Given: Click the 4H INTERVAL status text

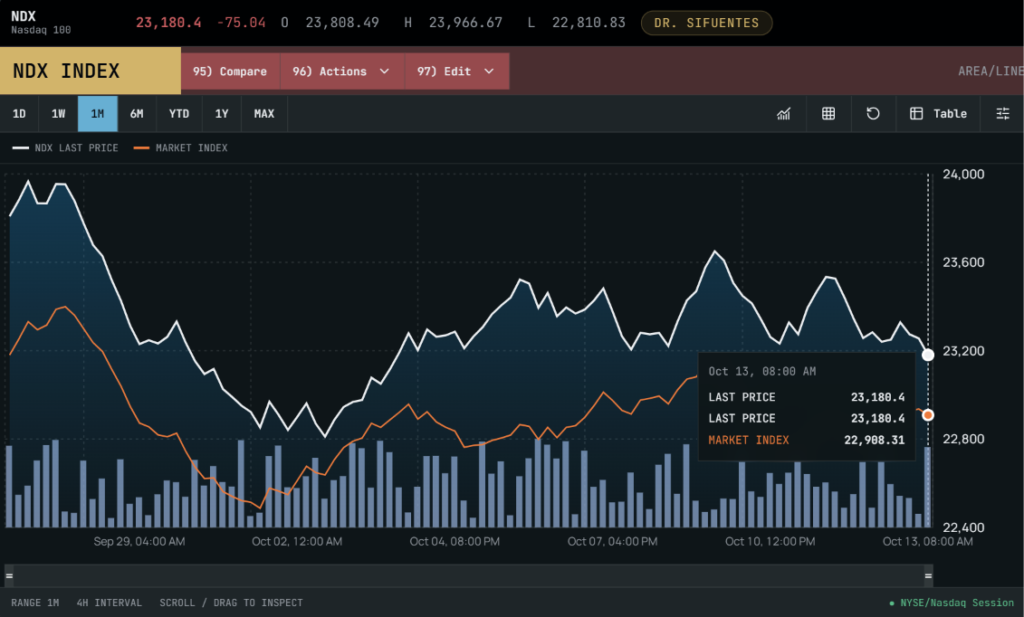Looking at the screenshot, I should click(109, 603).
